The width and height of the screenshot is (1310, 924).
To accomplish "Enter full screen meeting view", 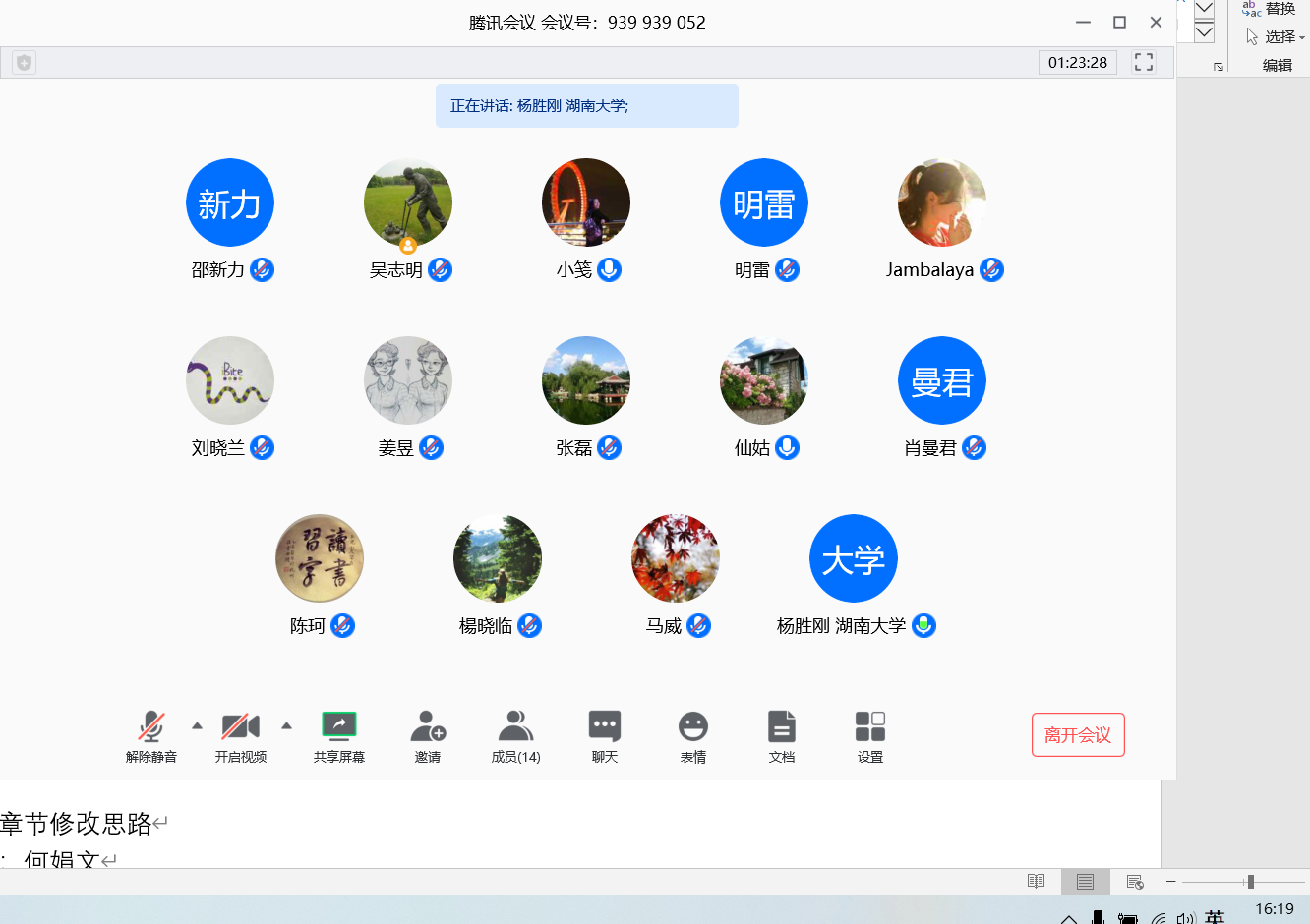I will (x=1144, y=62).
